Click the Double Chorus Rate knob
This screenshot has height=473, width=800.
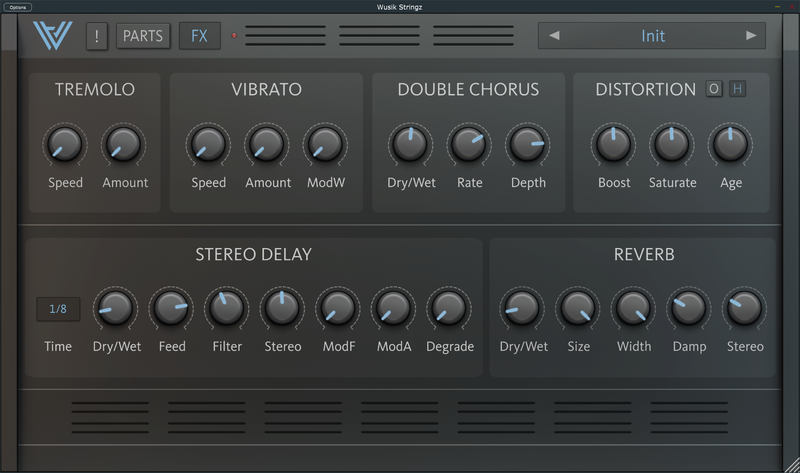tap(469, 144)
